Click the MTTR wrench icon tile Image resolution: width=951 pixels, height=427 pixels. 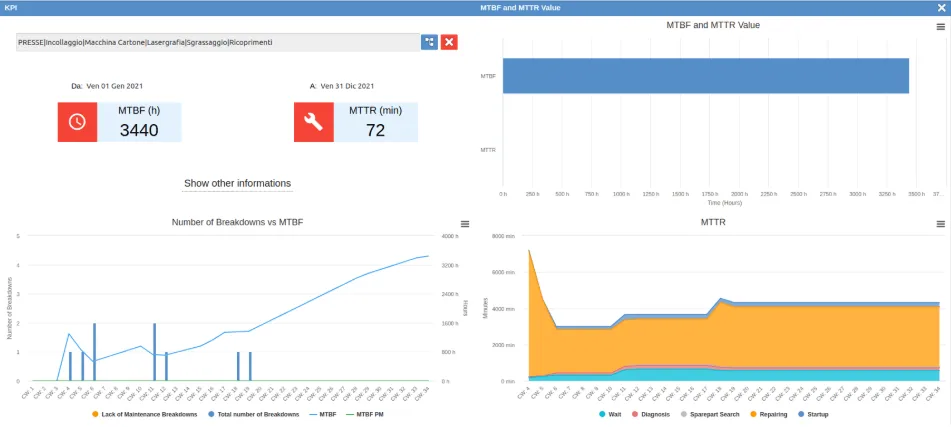pos(313,122)
